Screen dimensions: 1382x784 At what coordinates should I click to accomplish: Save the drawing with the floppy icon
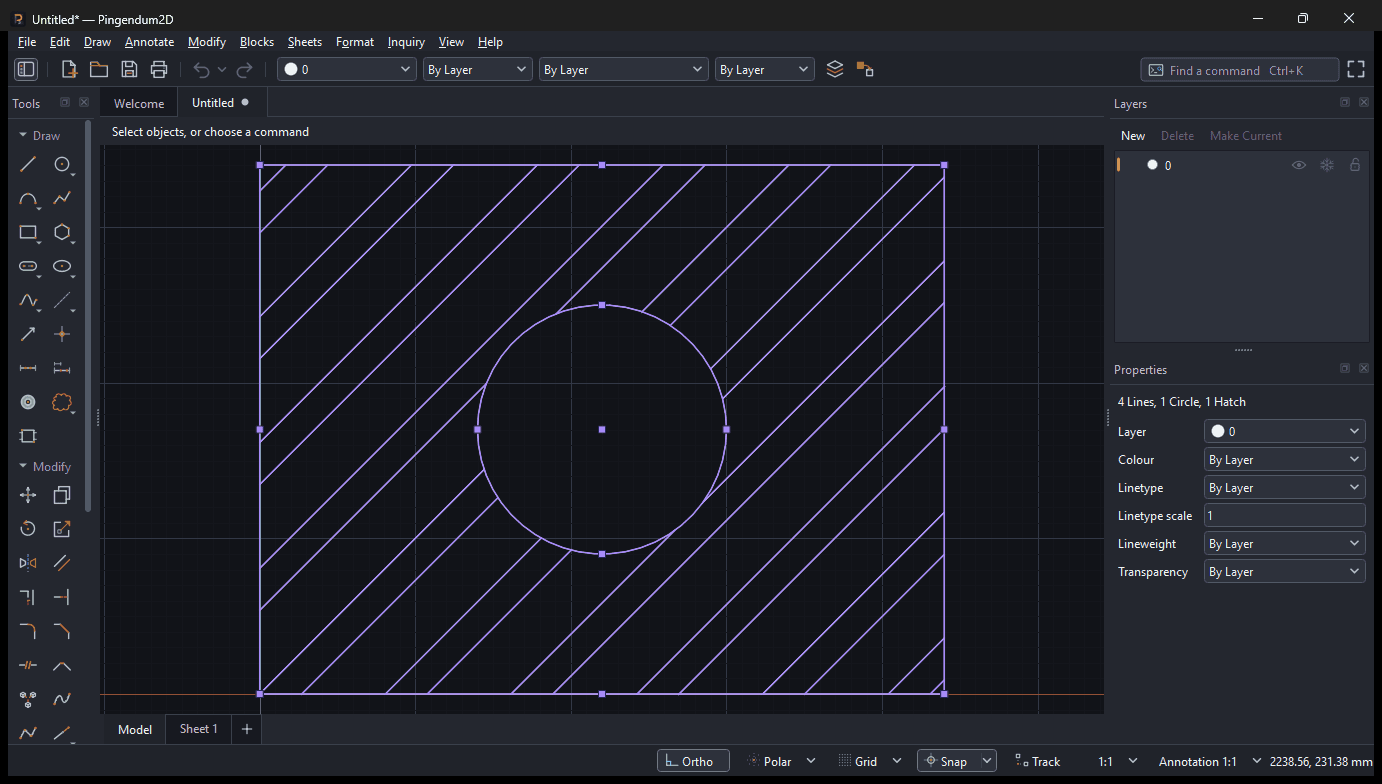[129, 69]
